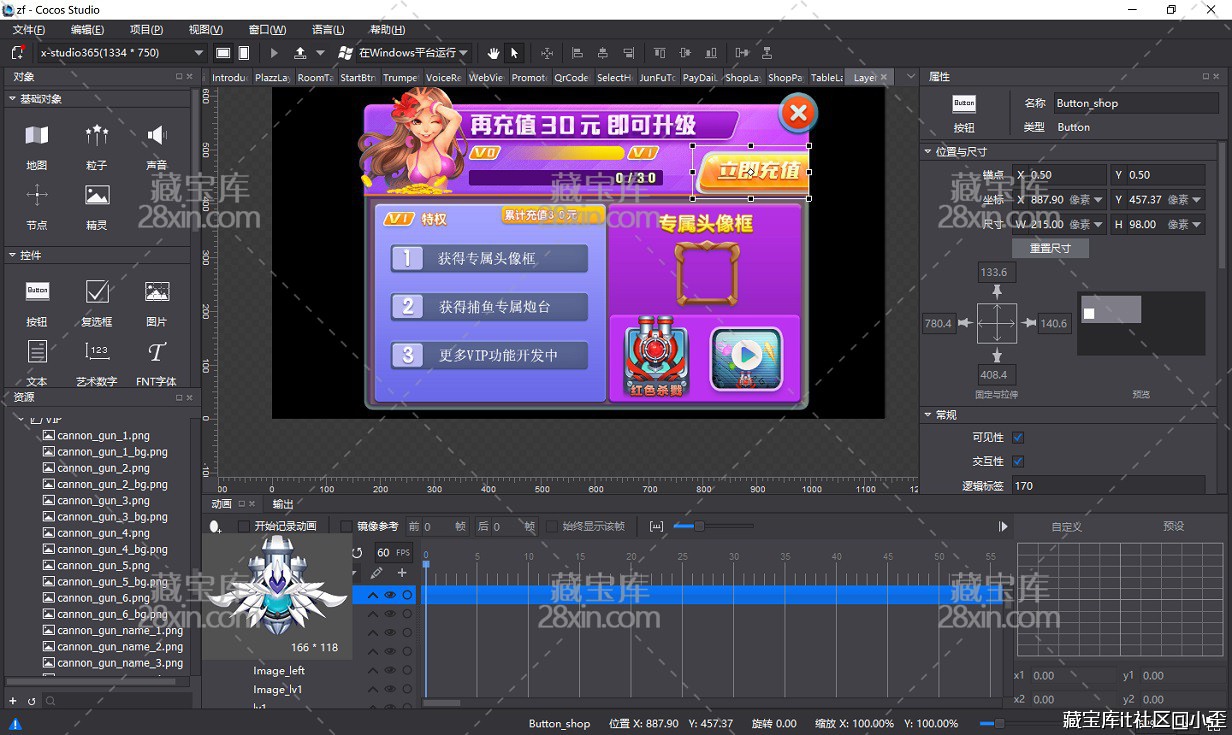The height and width of the screenshot is (735, 1232).
Task: Switch to the 输出 output tab
Action: pyautogui.click(x=283, y=504)
